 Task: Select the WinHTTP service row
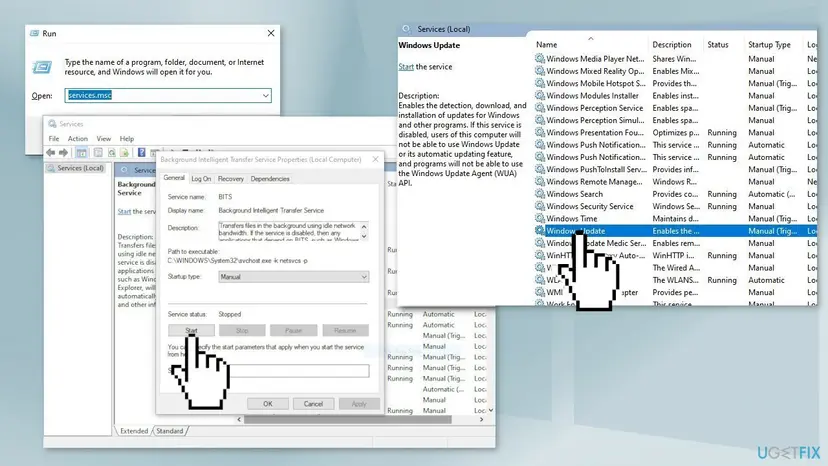[675, 255]
